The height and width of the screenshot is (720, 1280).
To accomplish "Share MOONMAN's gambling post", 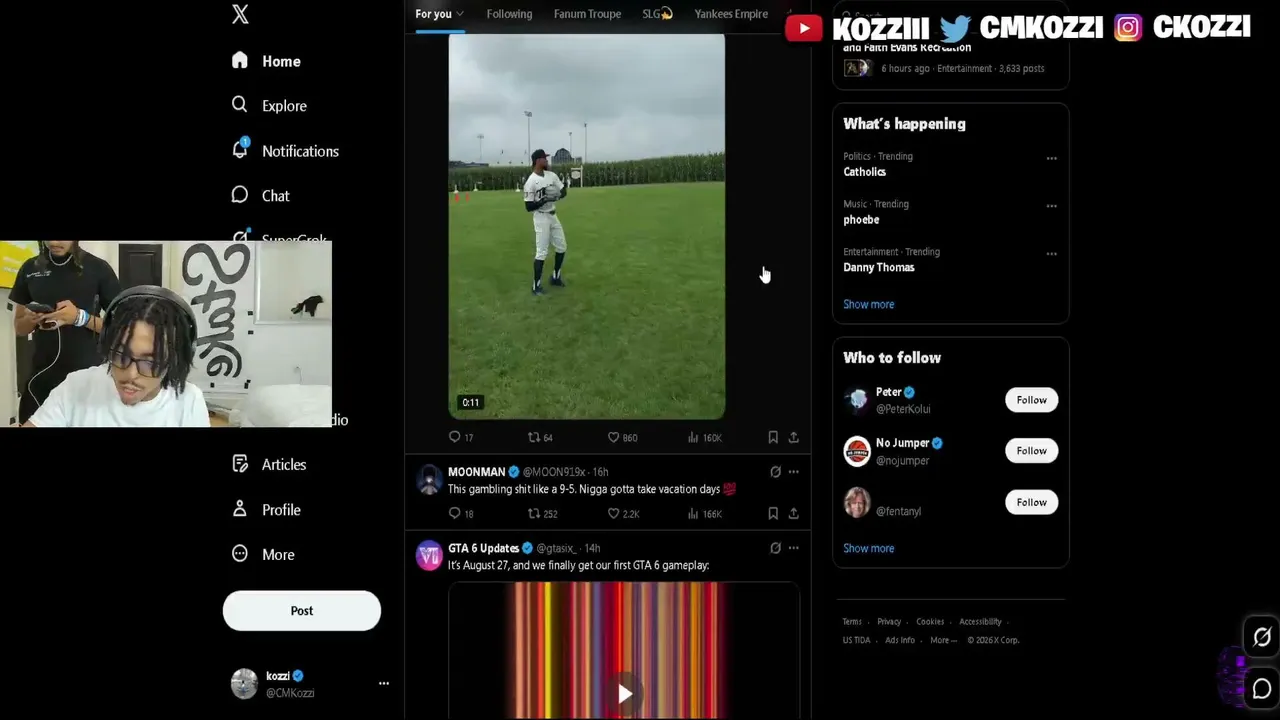I will (x=793, y=513).
